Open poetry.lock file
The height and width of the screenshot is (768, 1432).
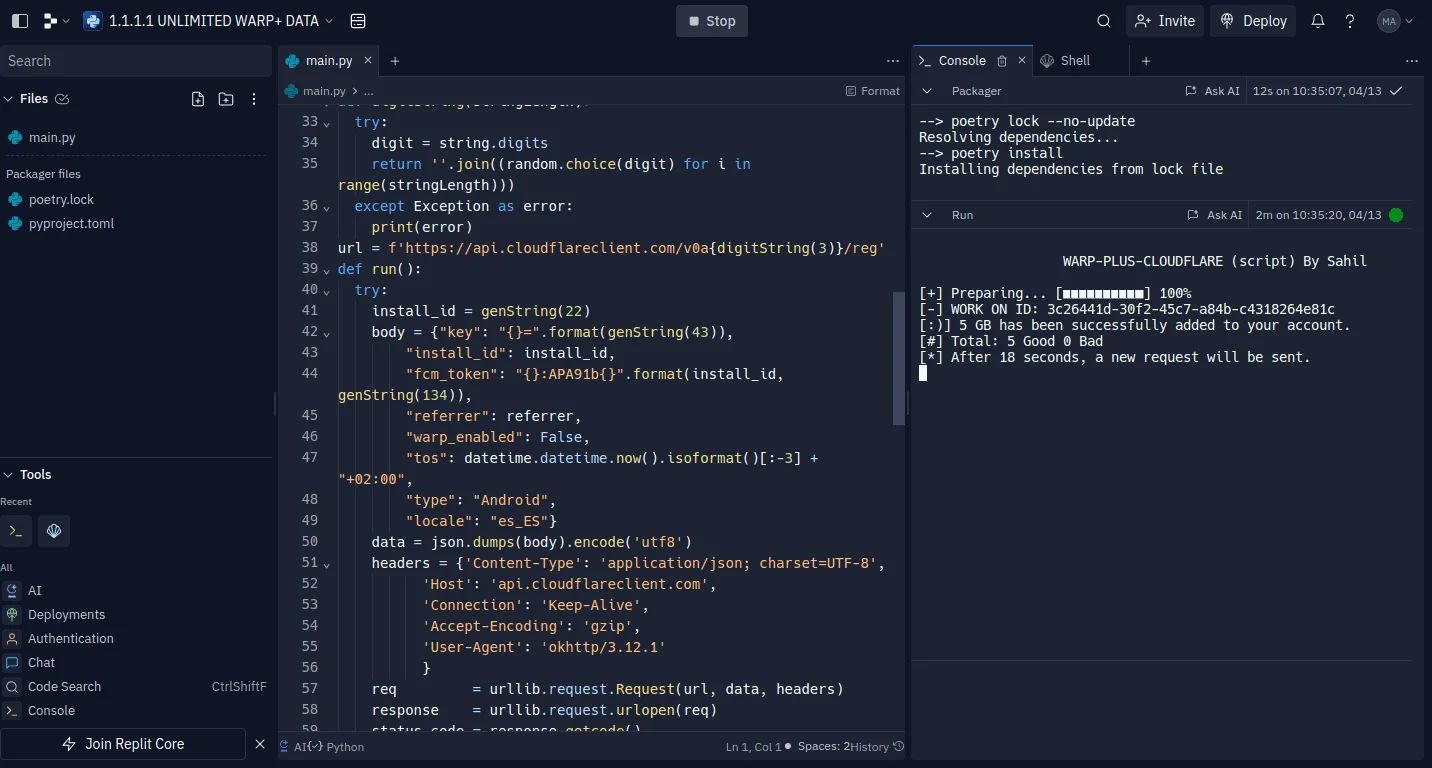136,200
